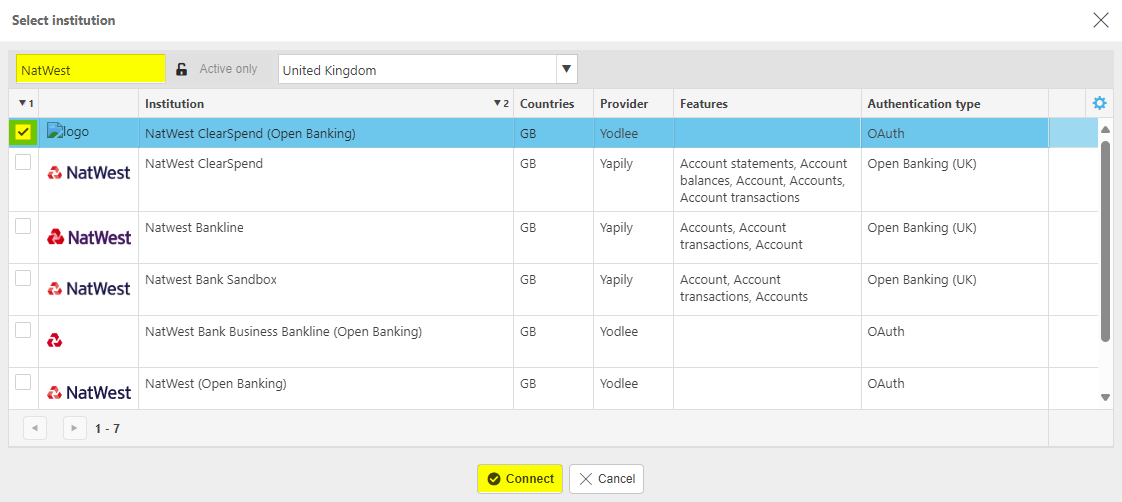
Task: Sort by the Features column header
Action: pyautogui.click(x=768, y=104)
